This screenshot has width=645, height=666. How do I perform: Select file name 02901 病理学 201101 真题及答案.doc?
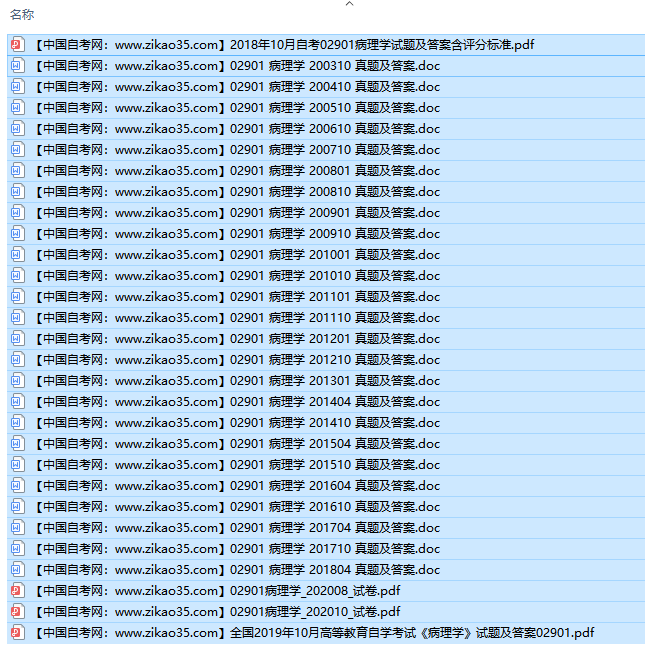click(x=335, y=297)
